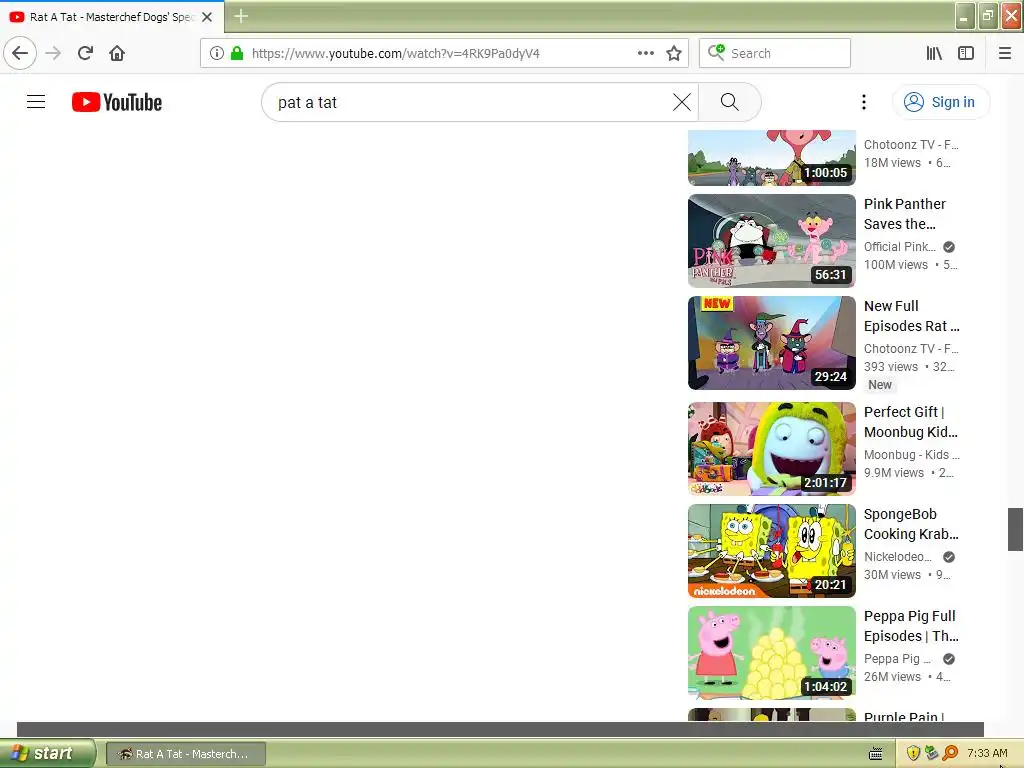Open page actions three-dot menu in address bar
The width and height of the screenshot is (1024, 768).
click(645, 53)
